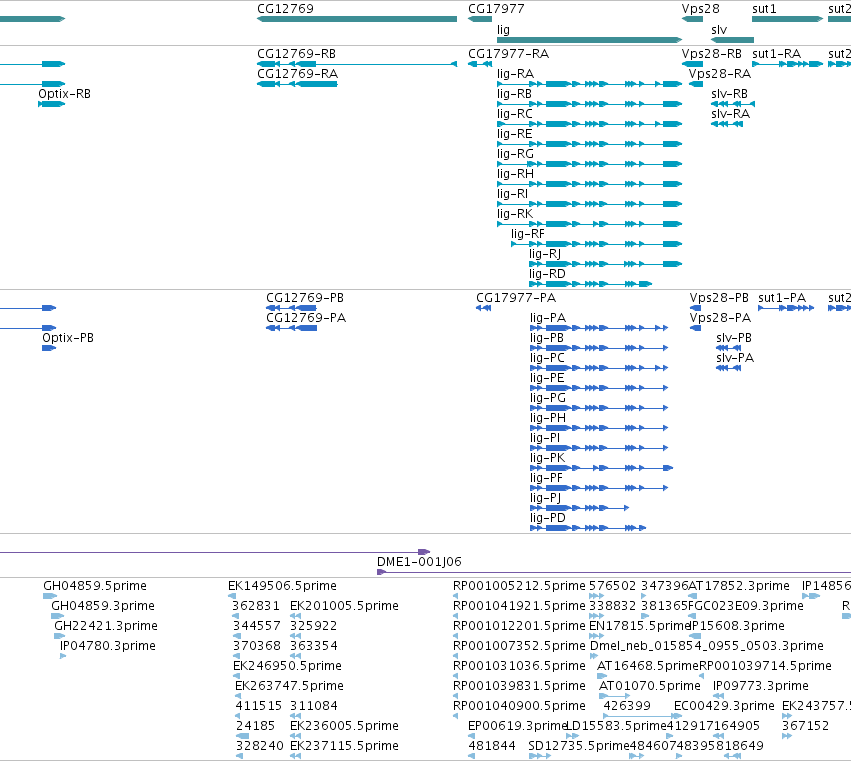The image size is (851, 761).
Task: Select the Vps28-RB transcript label
Action: point(712,54)
